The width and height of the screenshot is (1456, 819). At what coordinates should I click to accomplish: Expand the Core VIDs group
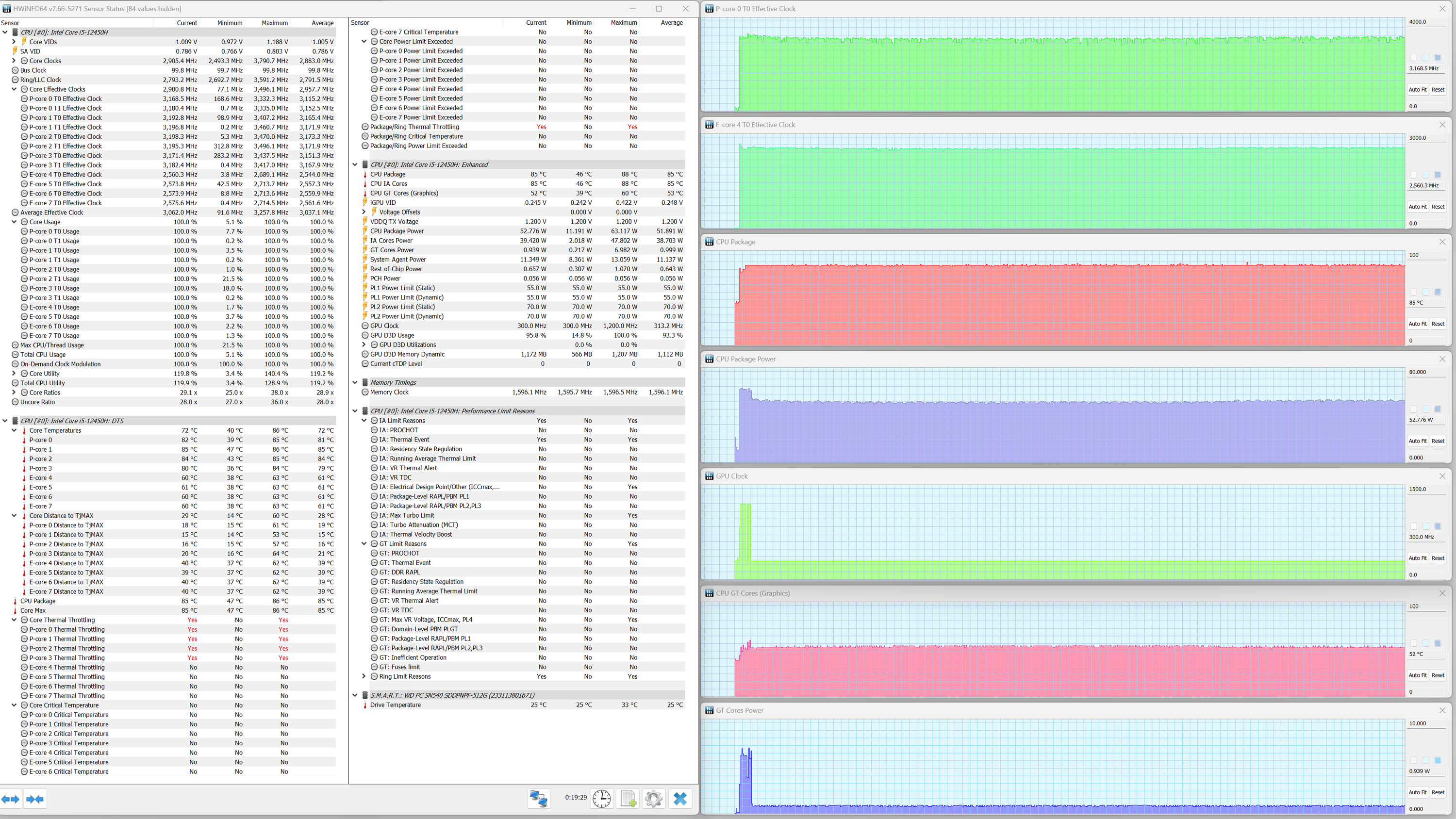click(x=14, y=42)
